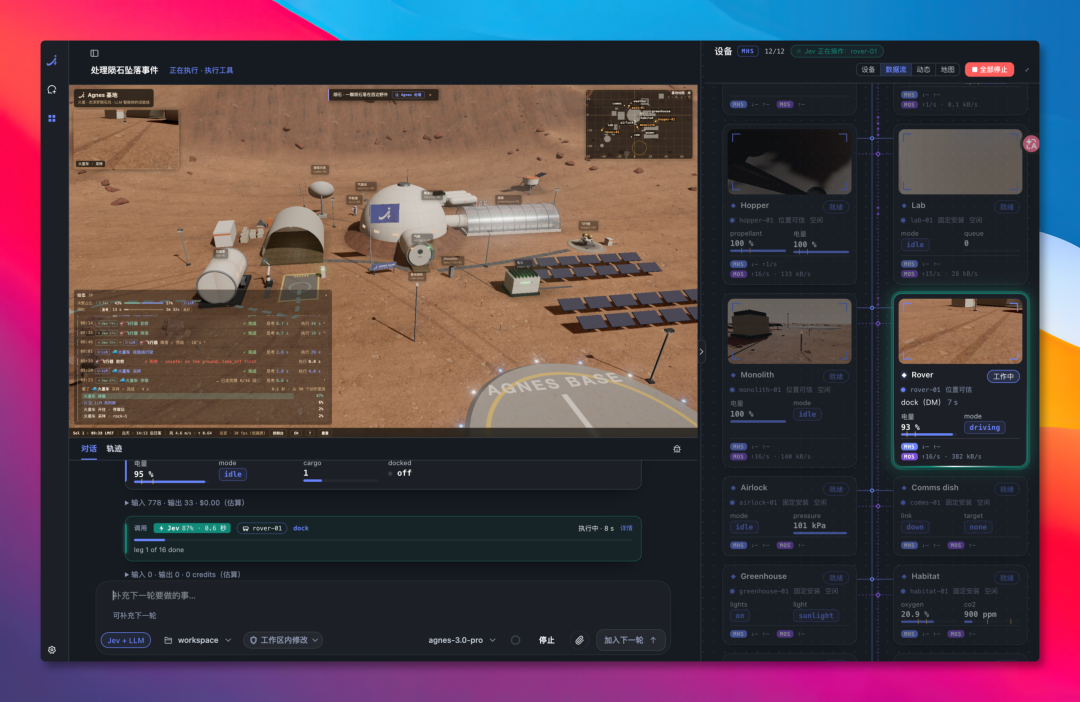The width and height of the screenshot is (1080, 702).
Task: Click the debug bug icon beside conversation tabs
Action: (x=677, y=448)
